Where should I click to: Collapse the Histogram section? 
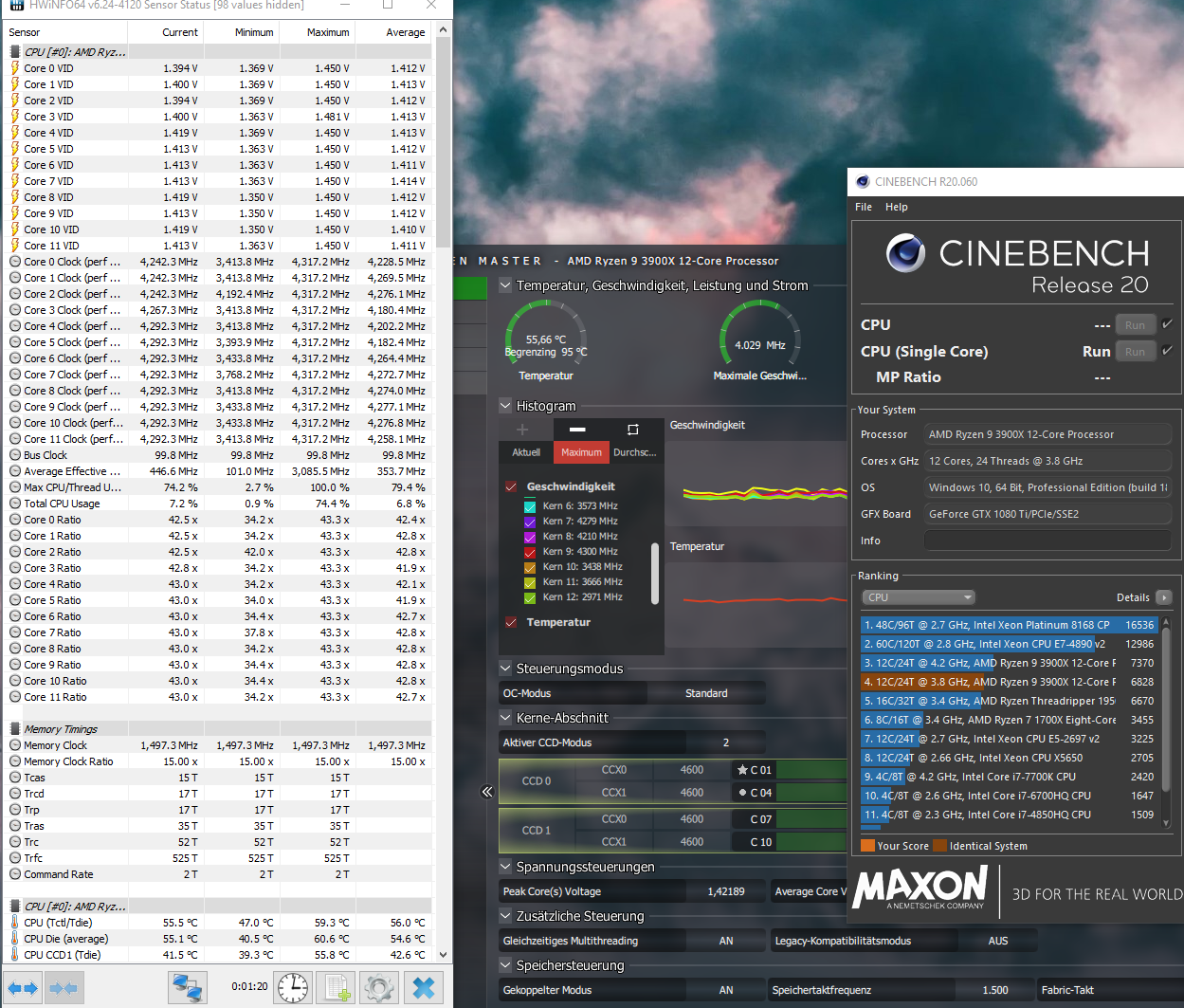pyautogui.click(x=505, y=406)
